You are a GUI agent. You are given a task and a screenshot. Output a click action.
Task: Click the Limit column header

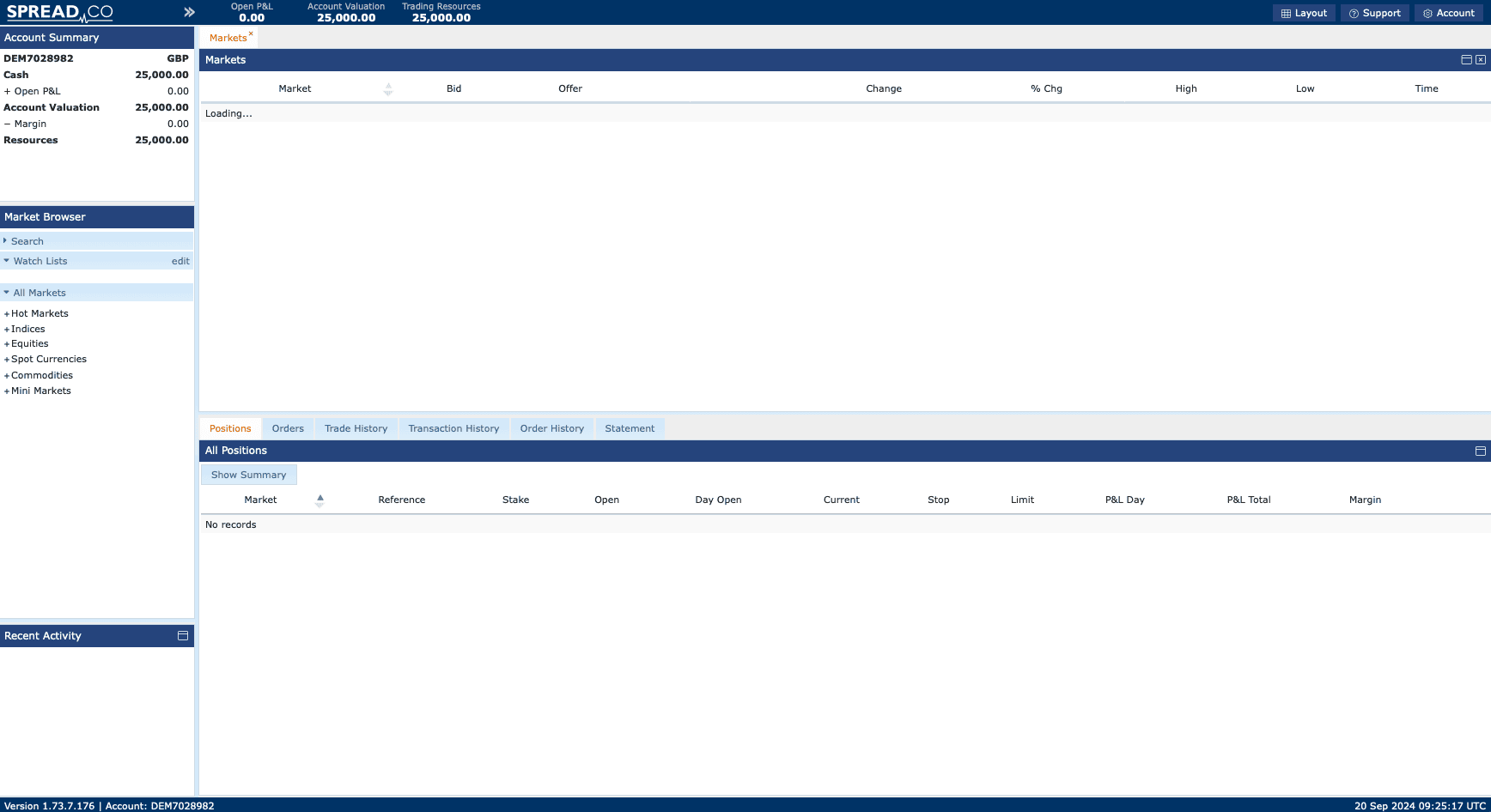[x=1022, y=500]
